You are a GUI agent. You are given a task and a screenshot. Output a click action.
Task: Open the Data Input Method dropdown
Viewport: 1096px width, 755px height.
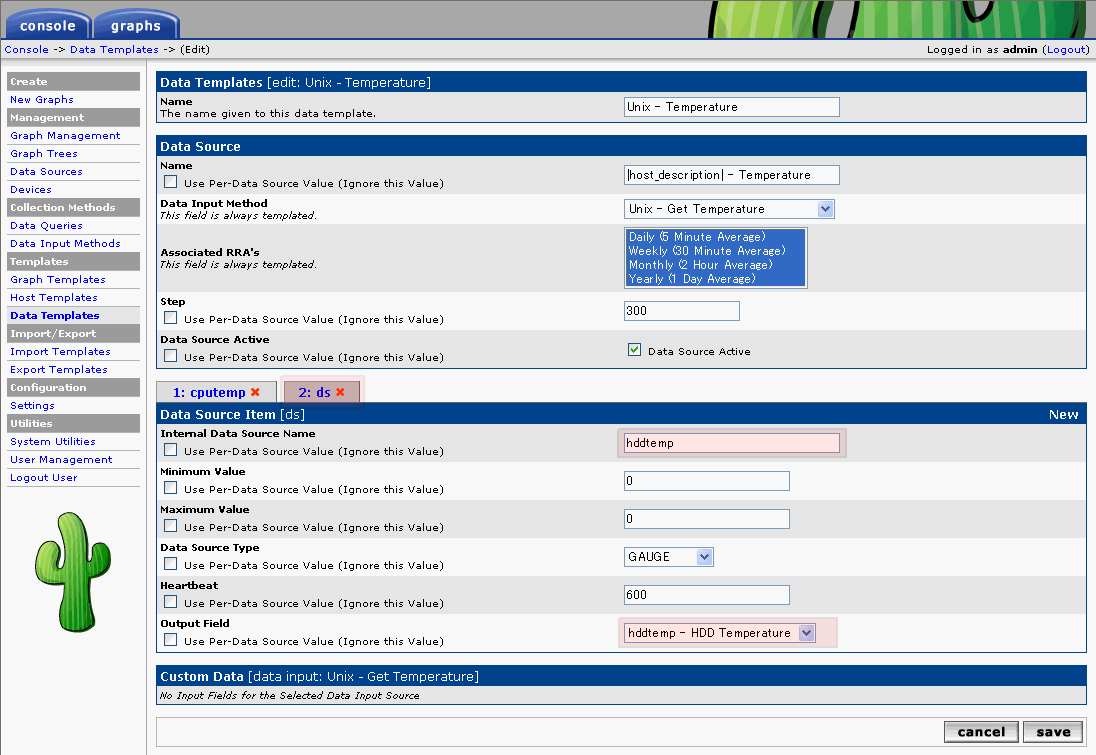pos(728,209)
